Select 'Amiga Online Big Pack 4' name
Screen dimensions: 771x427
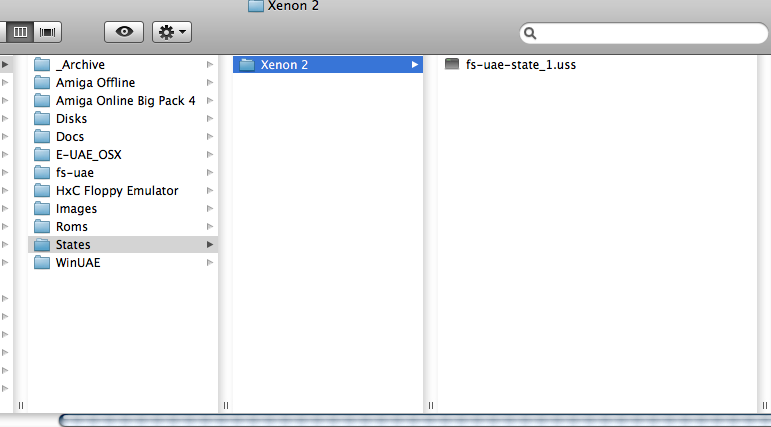[125, 101]
